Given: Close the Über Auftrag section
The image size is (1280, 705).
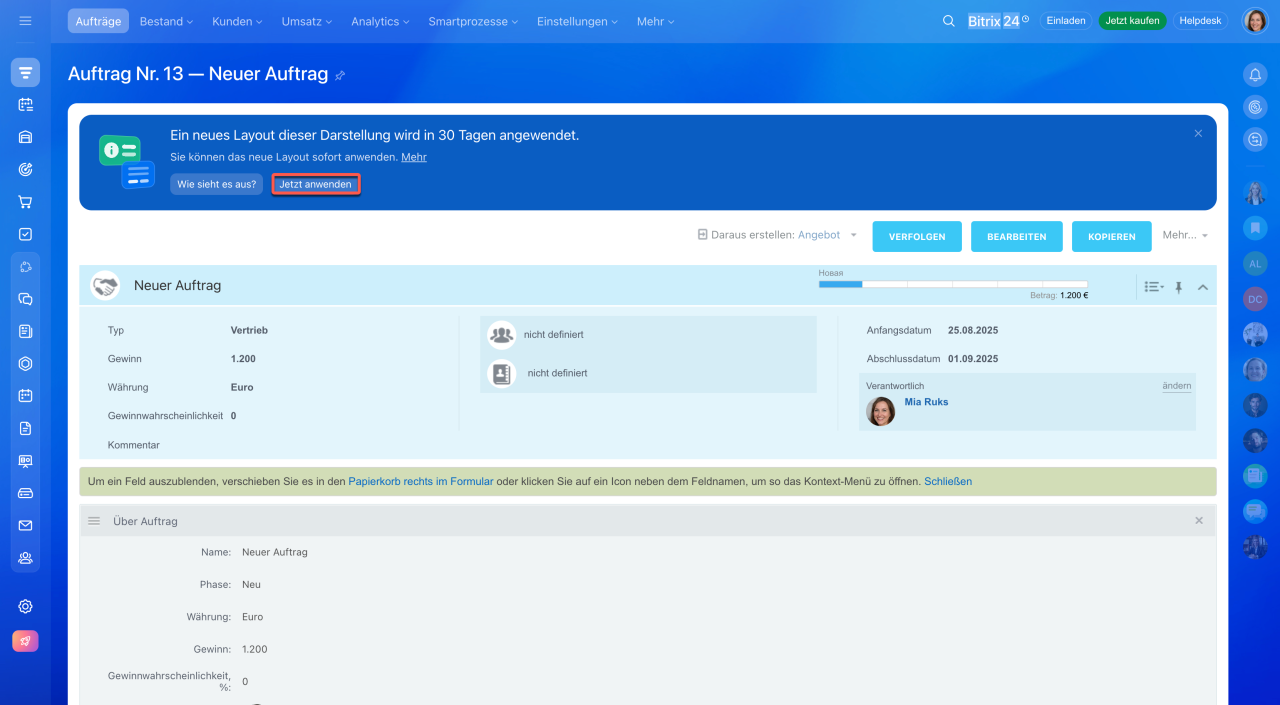Looking at the screenshot, I should [1199, 521].
